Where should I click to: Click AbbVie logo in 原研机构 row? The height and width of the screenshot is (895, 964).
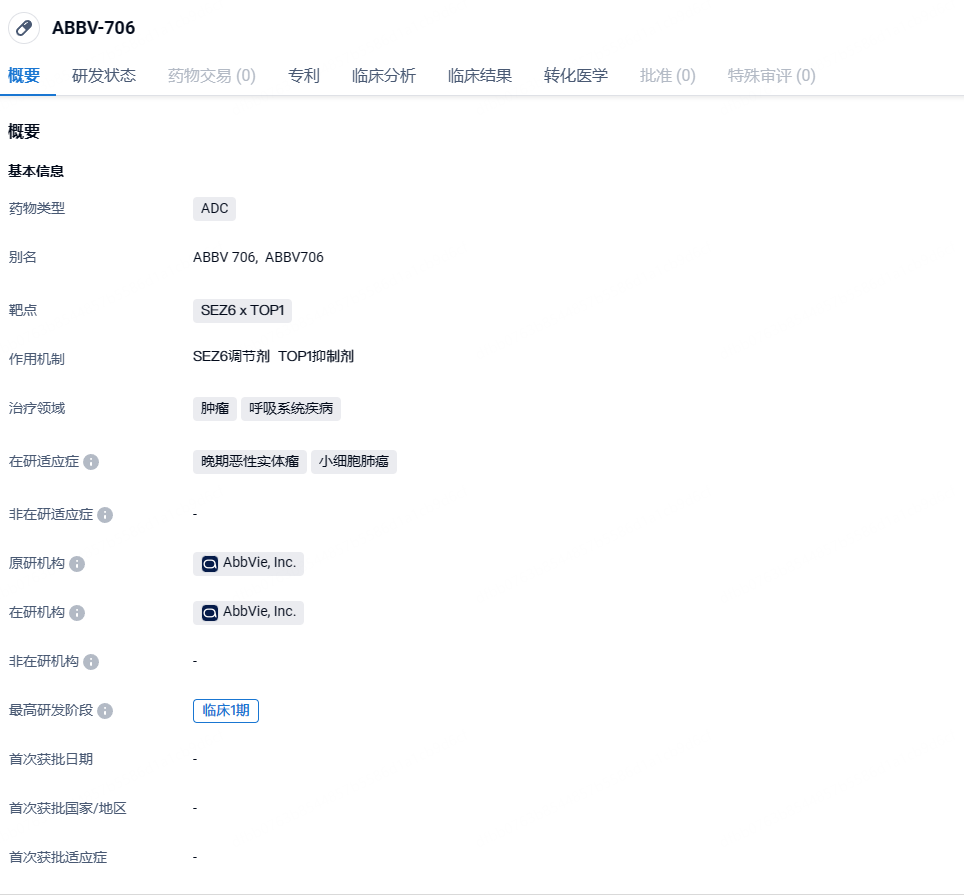(210, 564)
